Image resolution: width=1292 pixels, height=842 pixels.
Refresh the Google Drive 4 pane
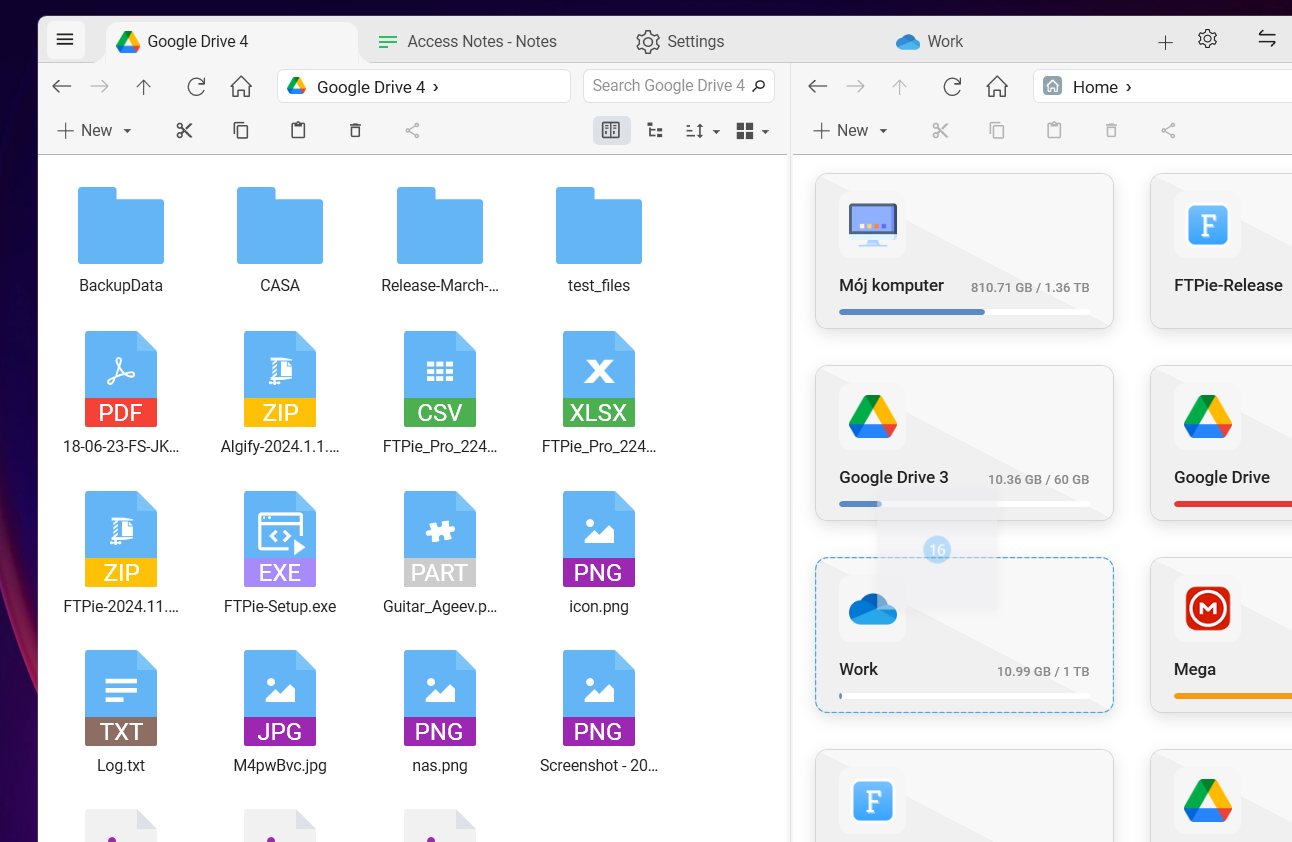(196, 87)
